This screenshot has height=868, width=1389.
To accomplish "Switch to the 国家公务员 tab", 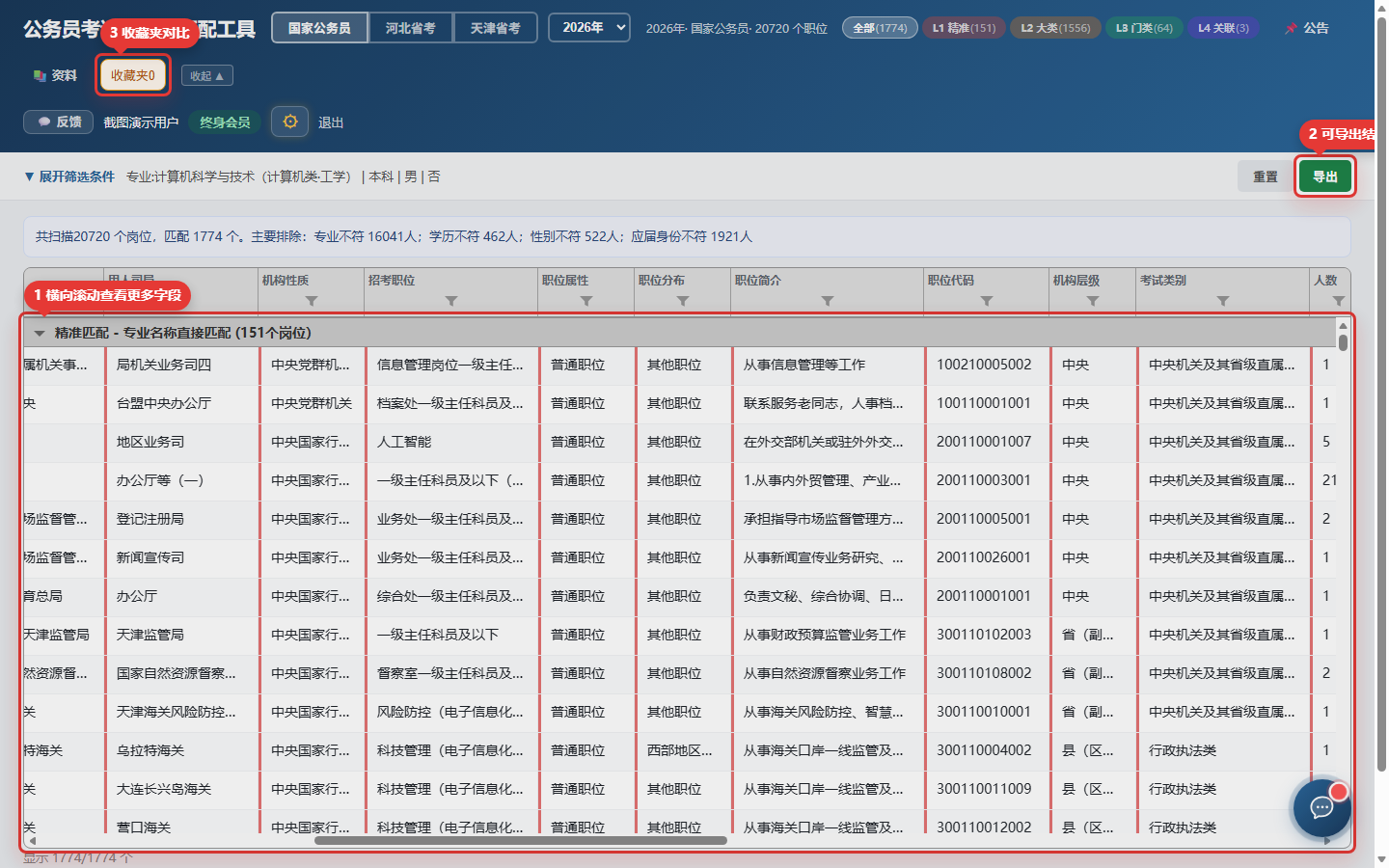I will [x=319, y=28].
